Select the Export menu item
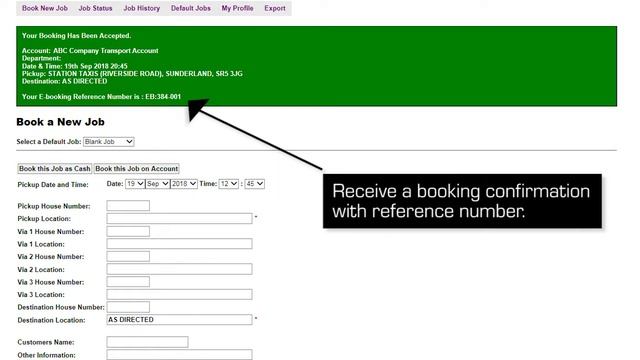The height and width of the screenshot is (360, 640). (275, 8)
